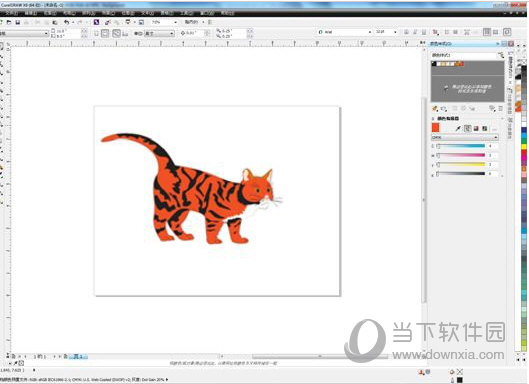
Task: Click the last icon on the text property bar
Action: point(507,32)
